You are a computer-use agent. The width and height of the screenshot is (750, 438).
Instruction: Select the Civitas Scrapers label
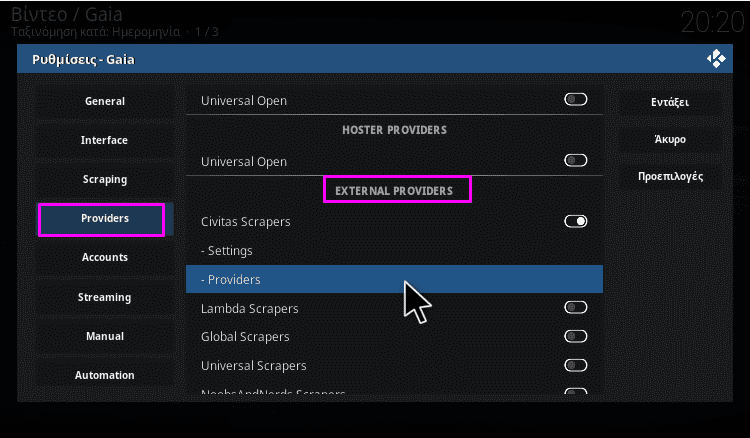[x=245, y=222]
